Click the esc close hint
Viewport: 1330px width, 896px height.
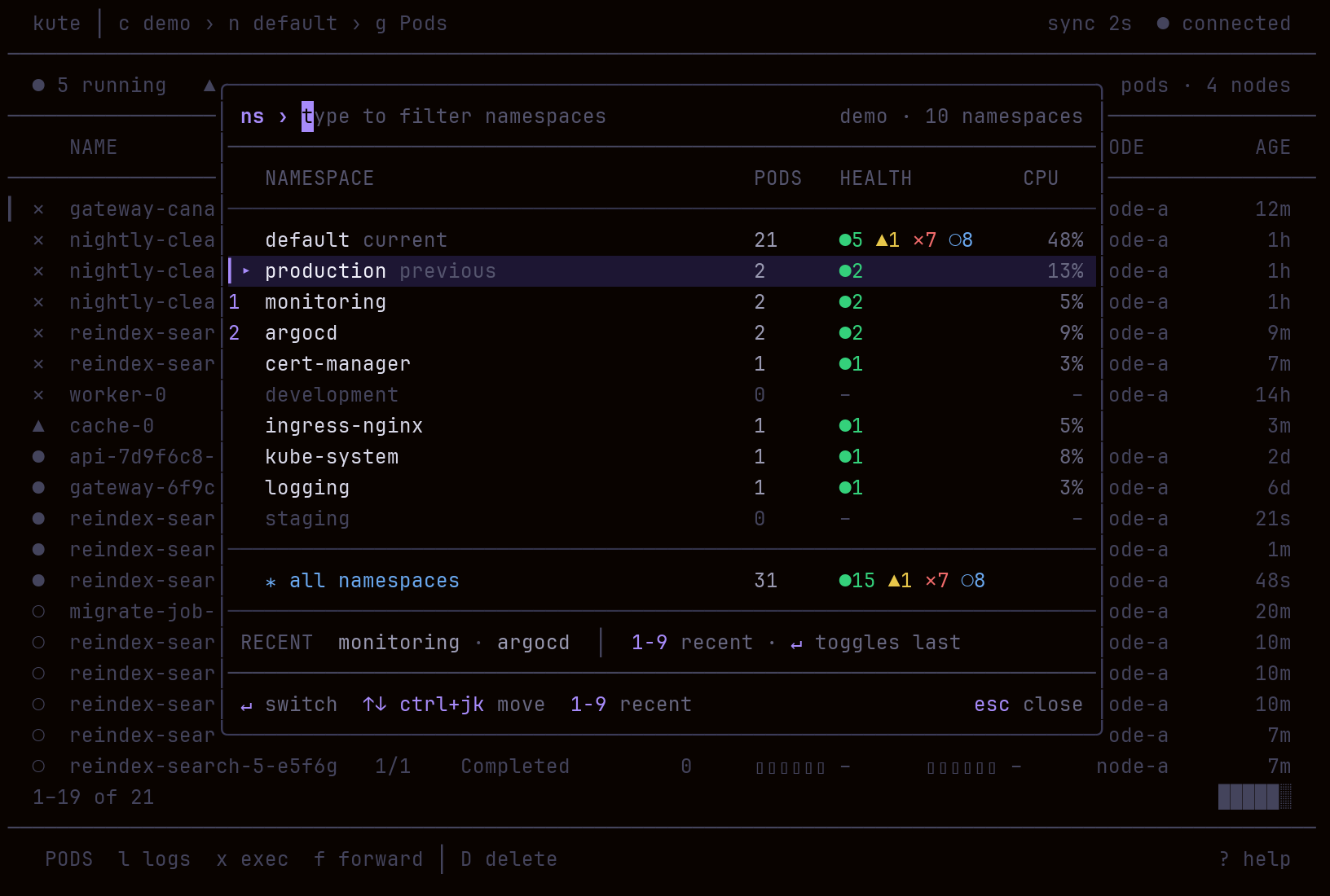coord(1028,705)
